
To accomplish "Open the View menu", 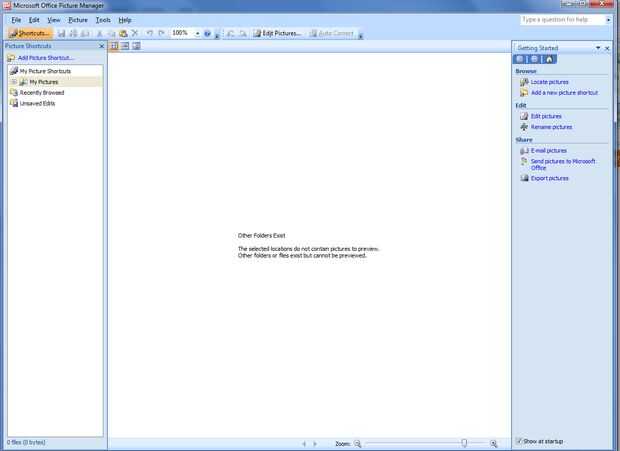I will (54, 20).
